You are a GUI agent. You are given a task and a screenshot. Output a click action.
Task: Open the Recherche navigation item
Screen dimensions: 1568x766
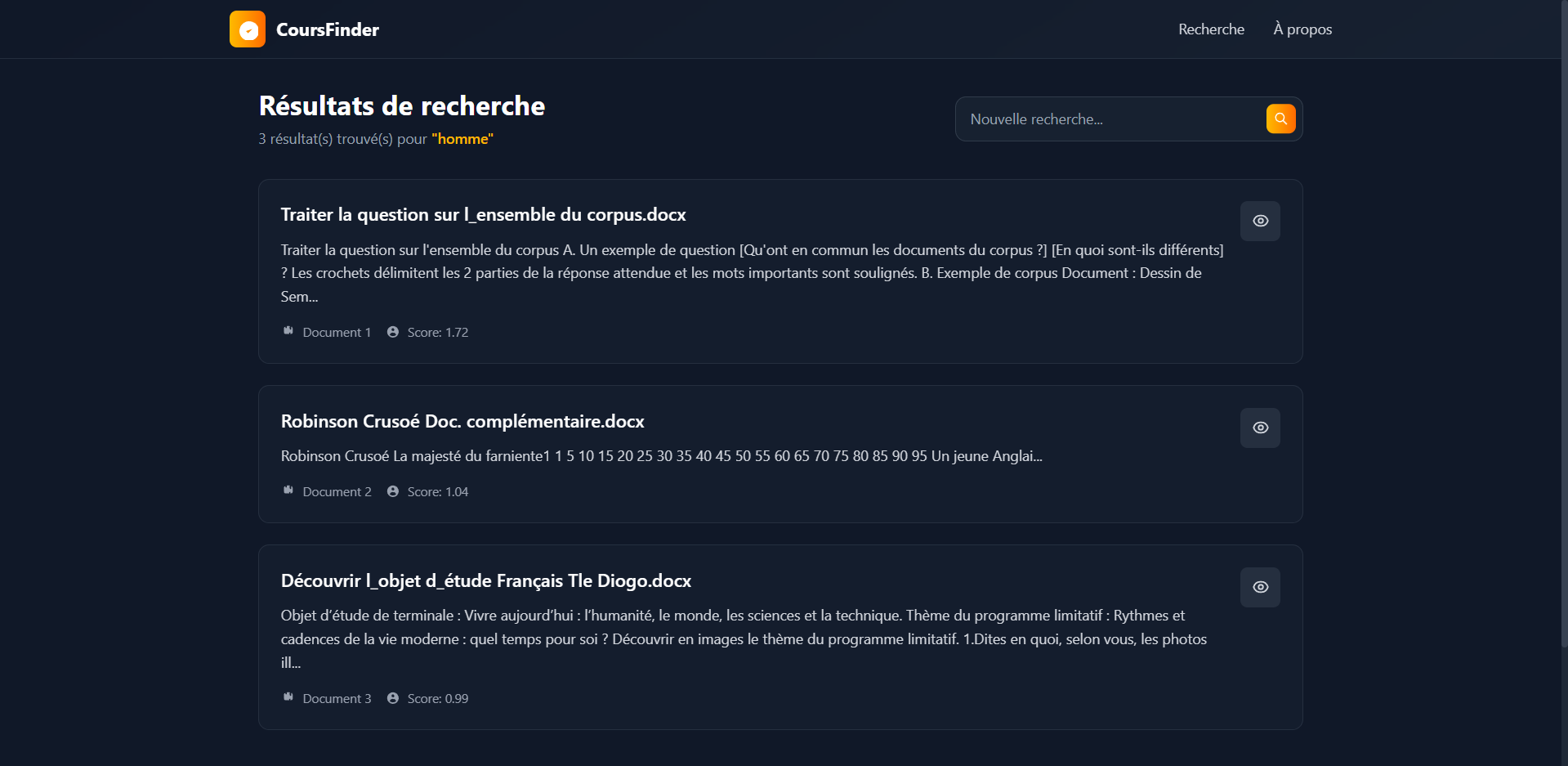click(1211, 29)
